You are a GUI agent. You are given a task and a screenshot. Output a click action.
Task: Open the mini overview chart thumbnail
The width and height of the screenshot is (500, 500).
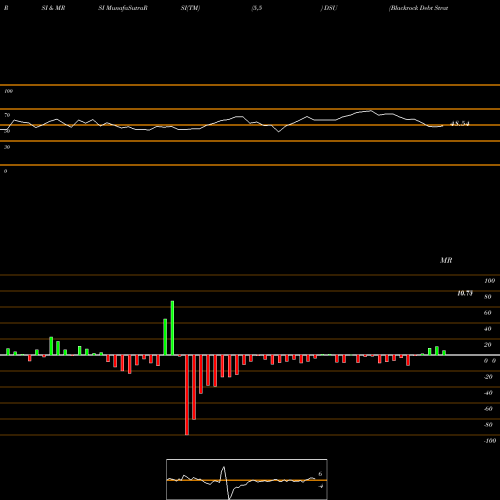[x=247, y=479]
